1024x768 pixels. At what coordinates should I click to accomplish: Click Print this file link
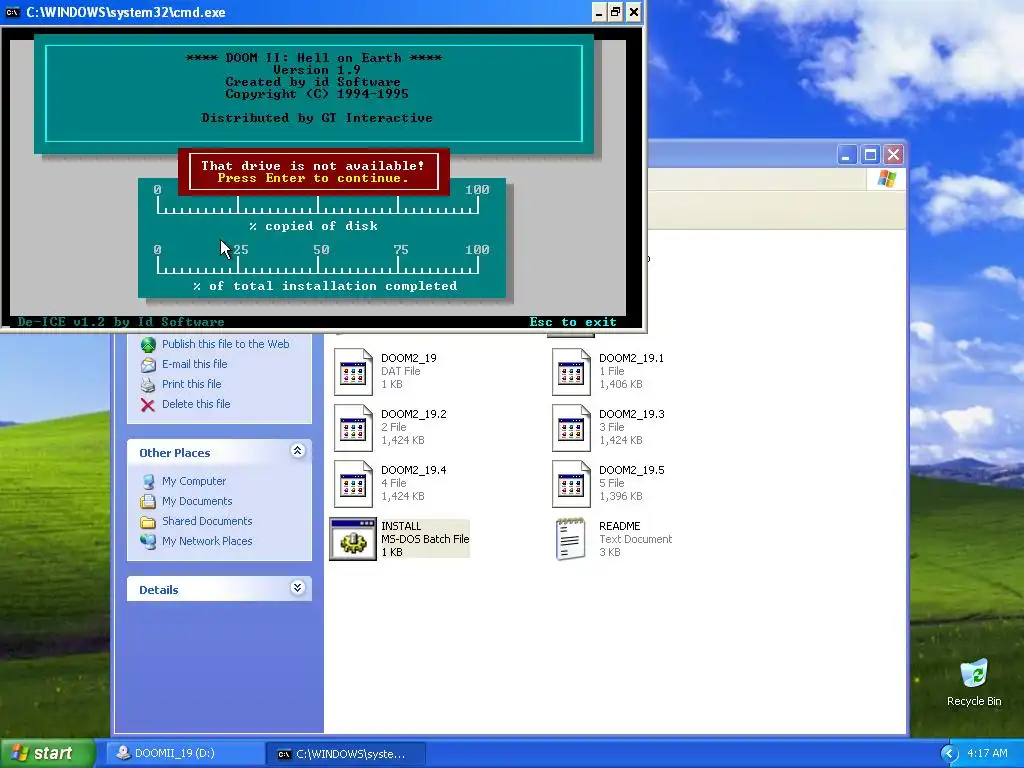pyautogui.click(x=191, y=385)
